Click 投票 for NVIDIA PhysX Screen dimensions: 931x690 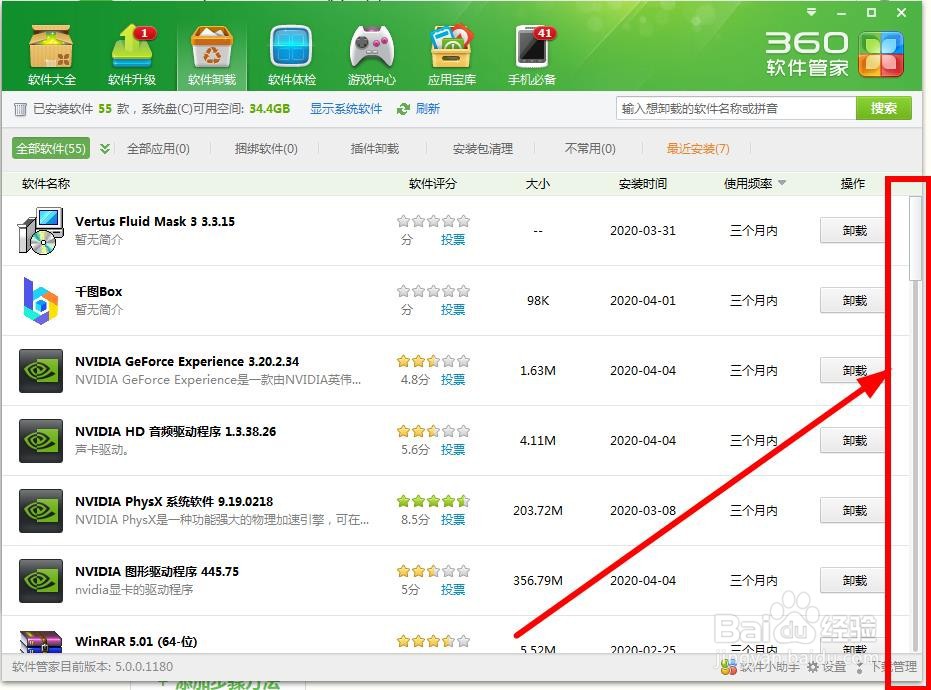pyautogui.click(x=453, y=520)
